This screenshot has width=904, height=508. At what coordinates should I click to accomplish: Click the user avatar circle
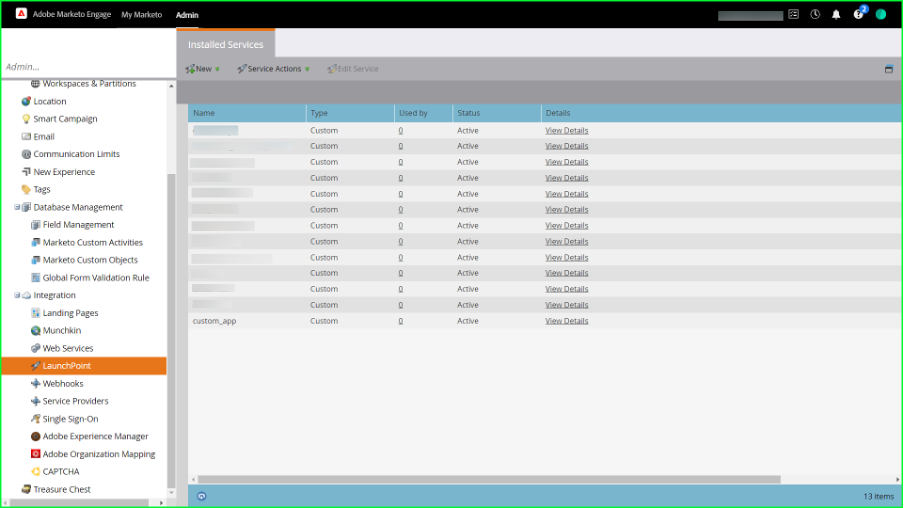[881, 14]
